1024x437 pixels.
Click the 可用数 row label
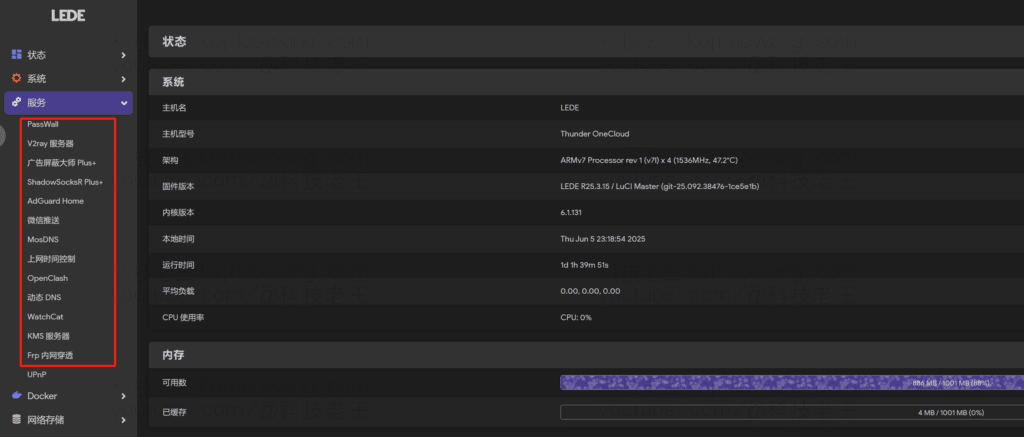pos(174,383)
